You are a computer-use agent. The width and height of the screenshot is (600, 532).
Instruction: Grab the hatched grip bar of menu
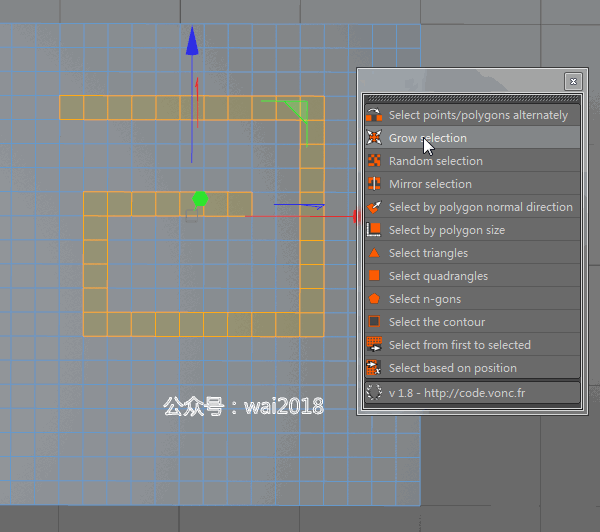pos(473,99)
